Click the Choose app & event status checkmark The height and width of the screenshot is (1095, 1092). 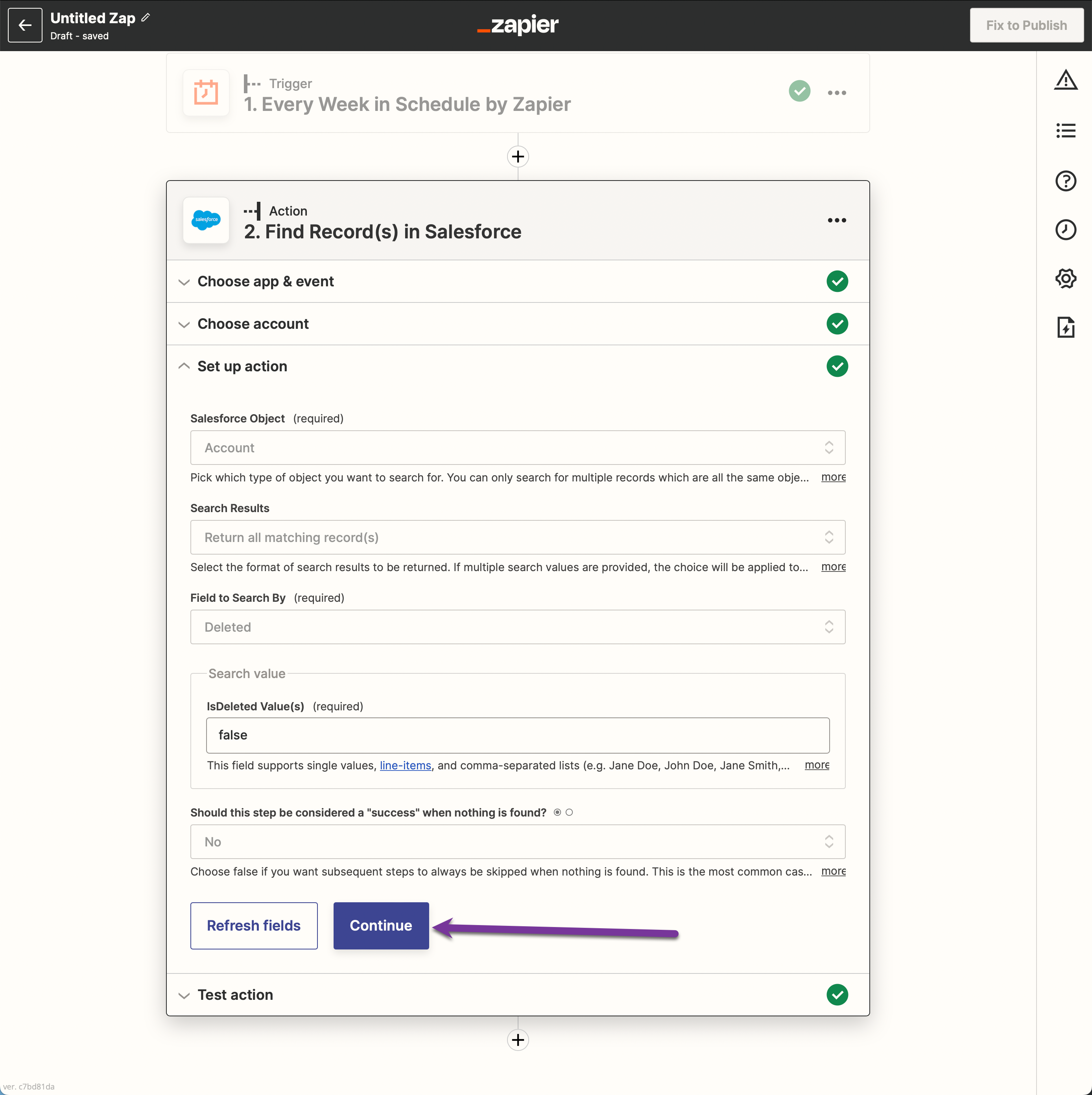click(x=837, y=281)
